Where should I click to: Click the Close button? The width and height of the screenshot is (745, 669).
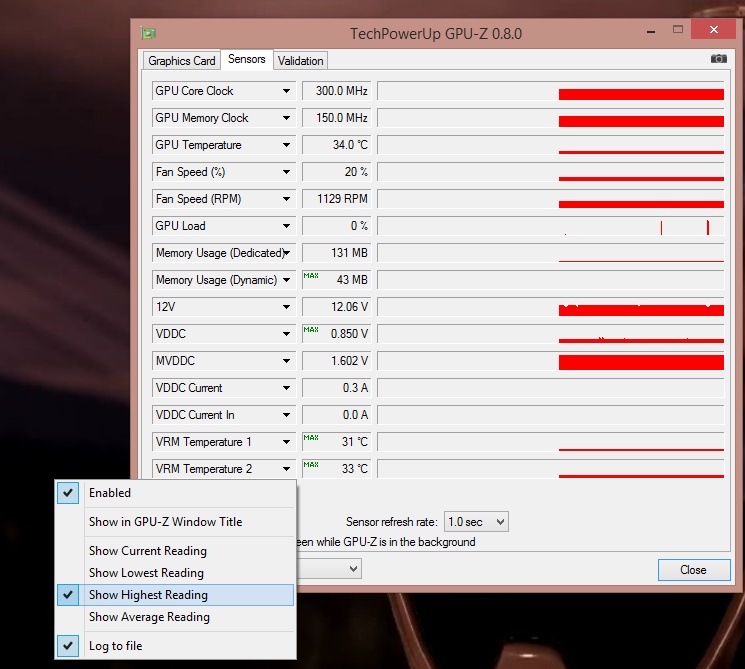(x=694, y=570)
